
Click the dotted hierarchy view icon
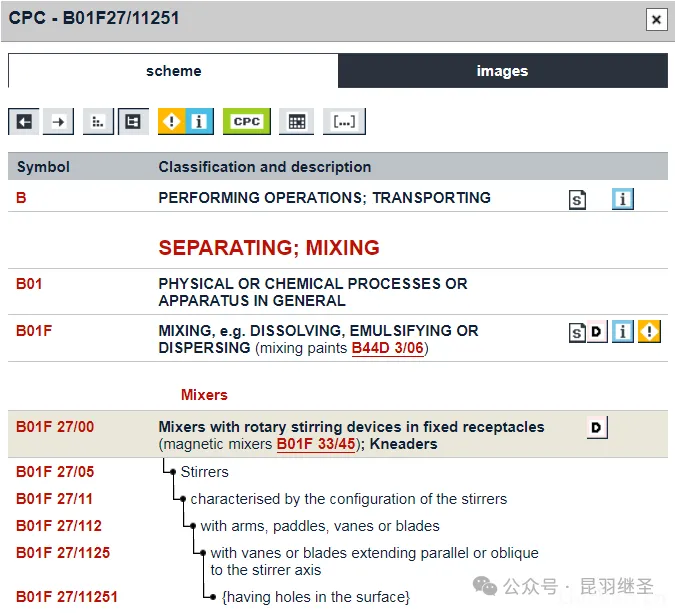click(98, 122)
